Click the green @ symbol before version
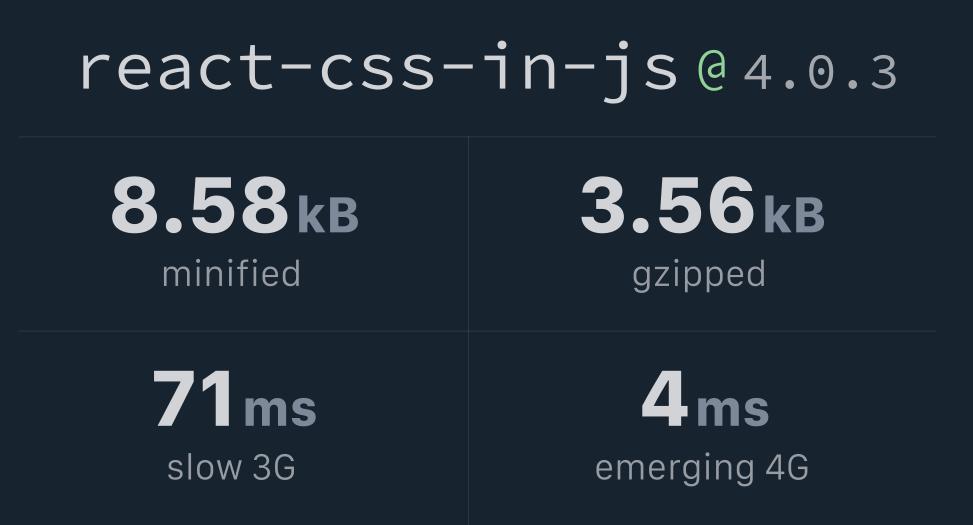The height and width of the screenshot is (525, 973). 711,71
